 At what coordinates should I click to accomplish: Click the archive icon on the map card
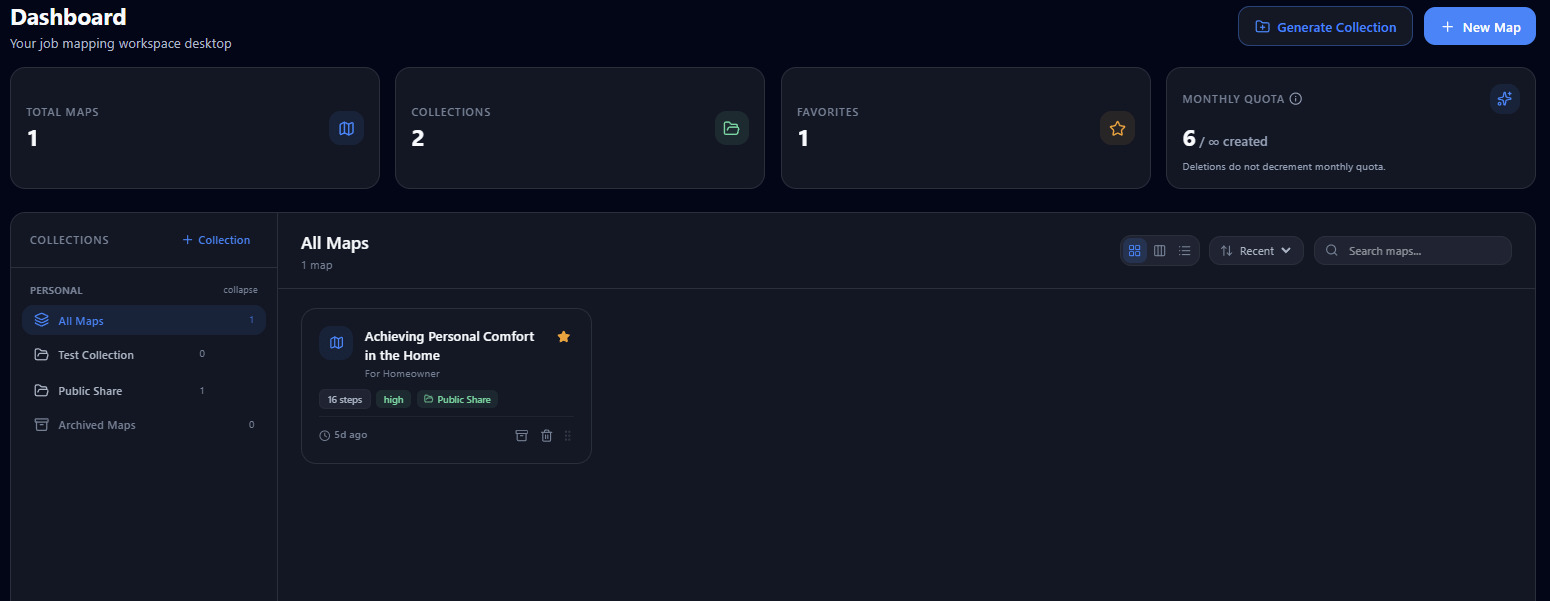tap(521, 435)
